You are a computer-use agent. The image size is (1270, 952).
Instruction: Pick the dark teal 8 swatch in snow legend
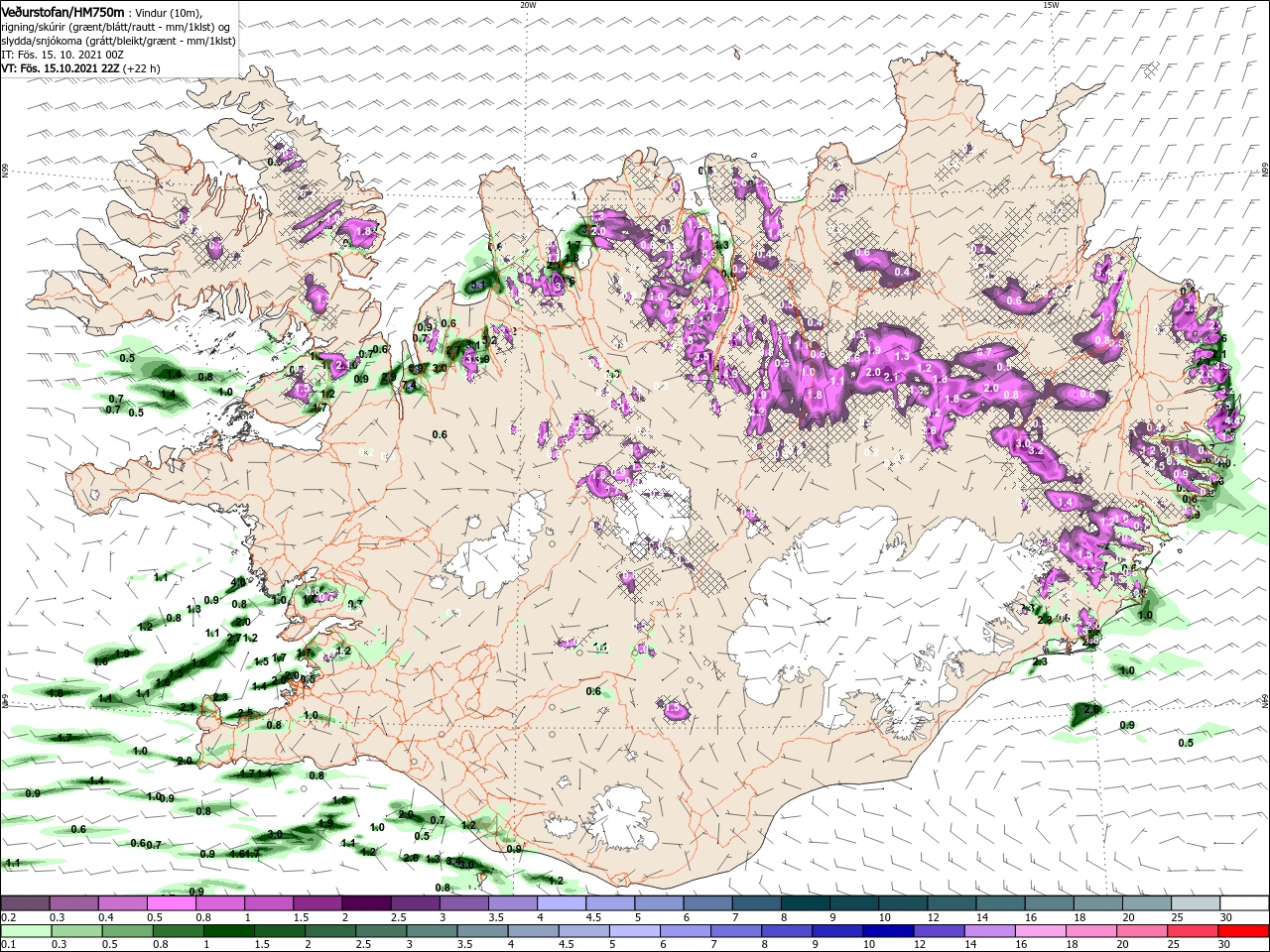[x=805, y=902]
